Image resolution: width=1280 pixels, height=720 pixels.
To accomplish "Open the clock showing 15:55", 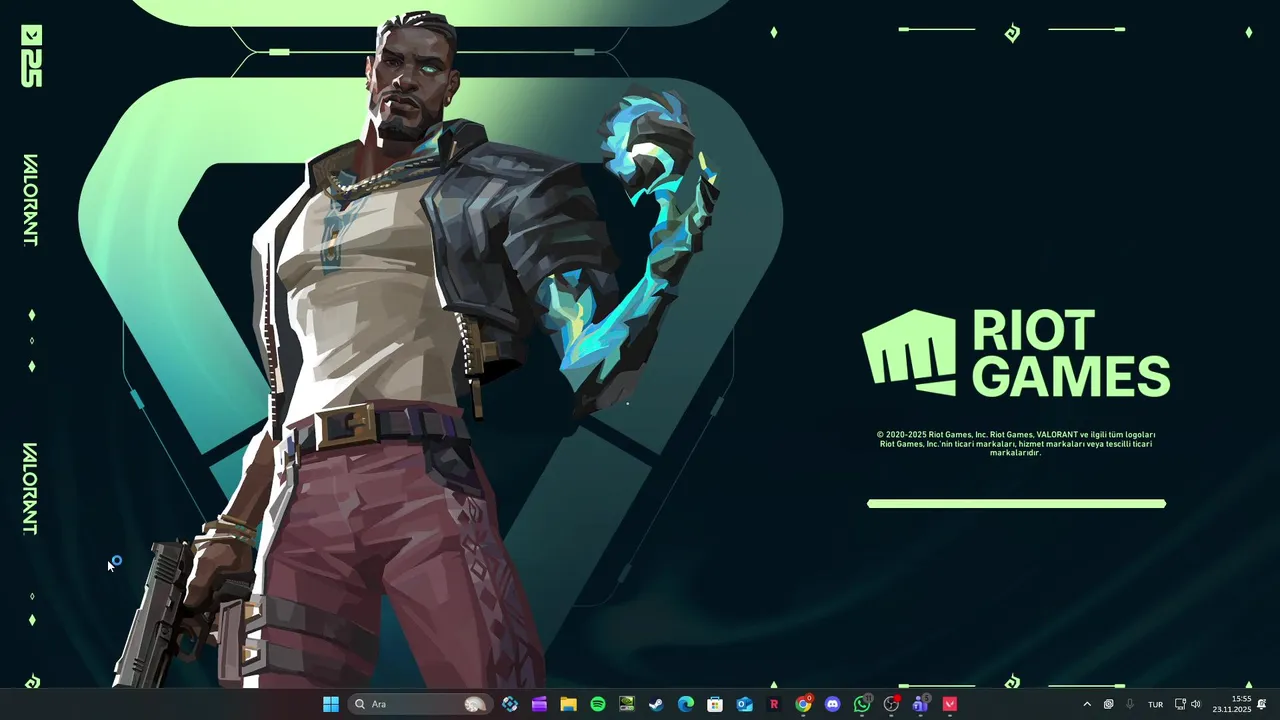I will (1232, 704).
